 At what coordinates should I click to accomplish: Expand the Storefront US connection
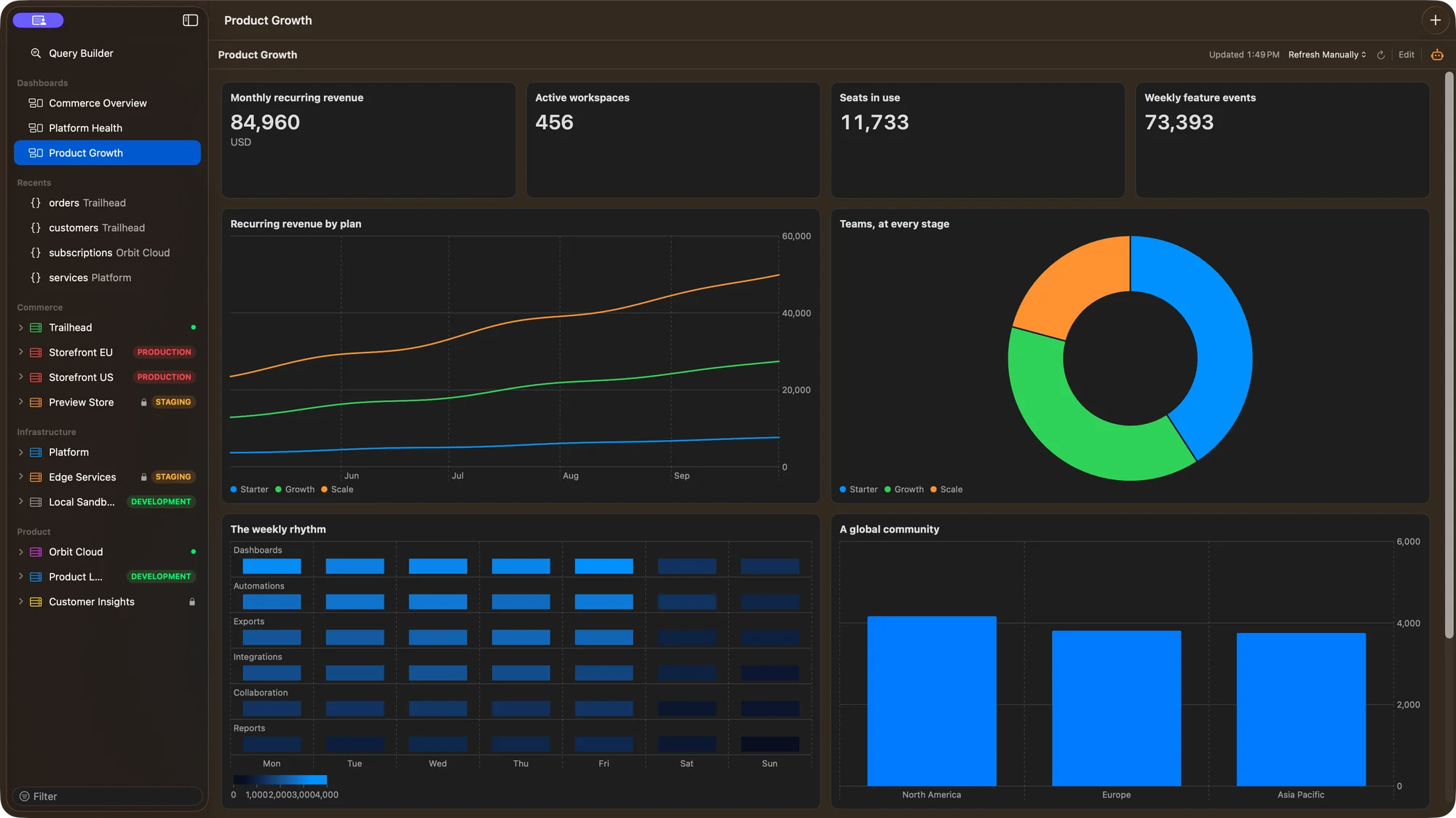pyautogui.click(x=20, y=377)
